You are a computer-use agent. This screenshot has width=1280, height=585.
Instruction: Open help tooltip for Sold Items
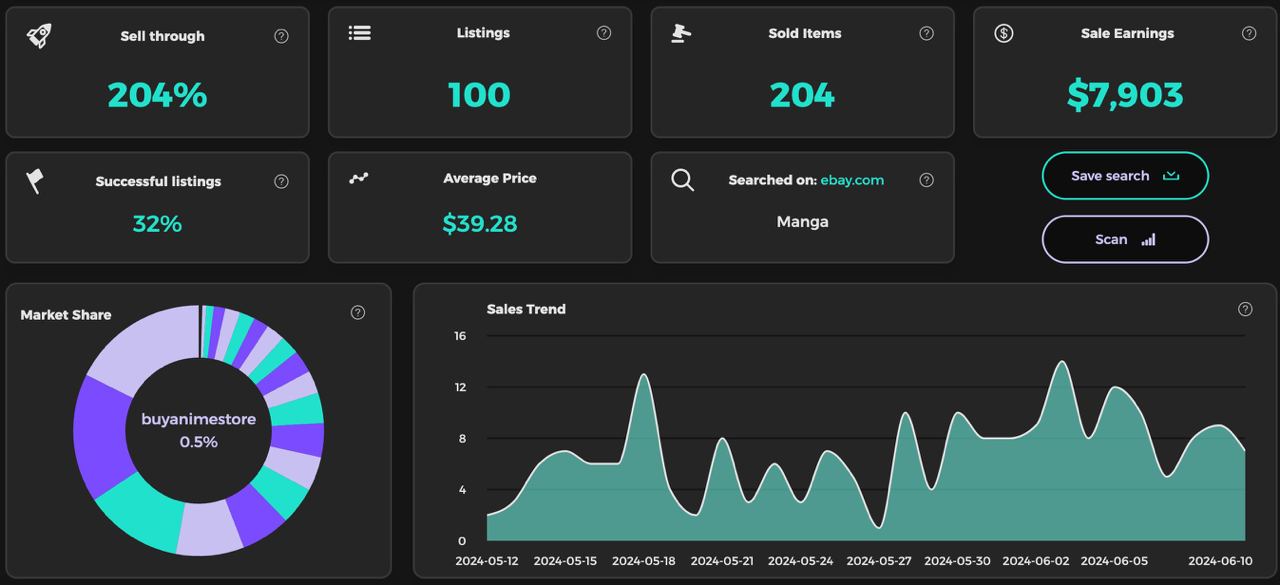tap(926, 33)
